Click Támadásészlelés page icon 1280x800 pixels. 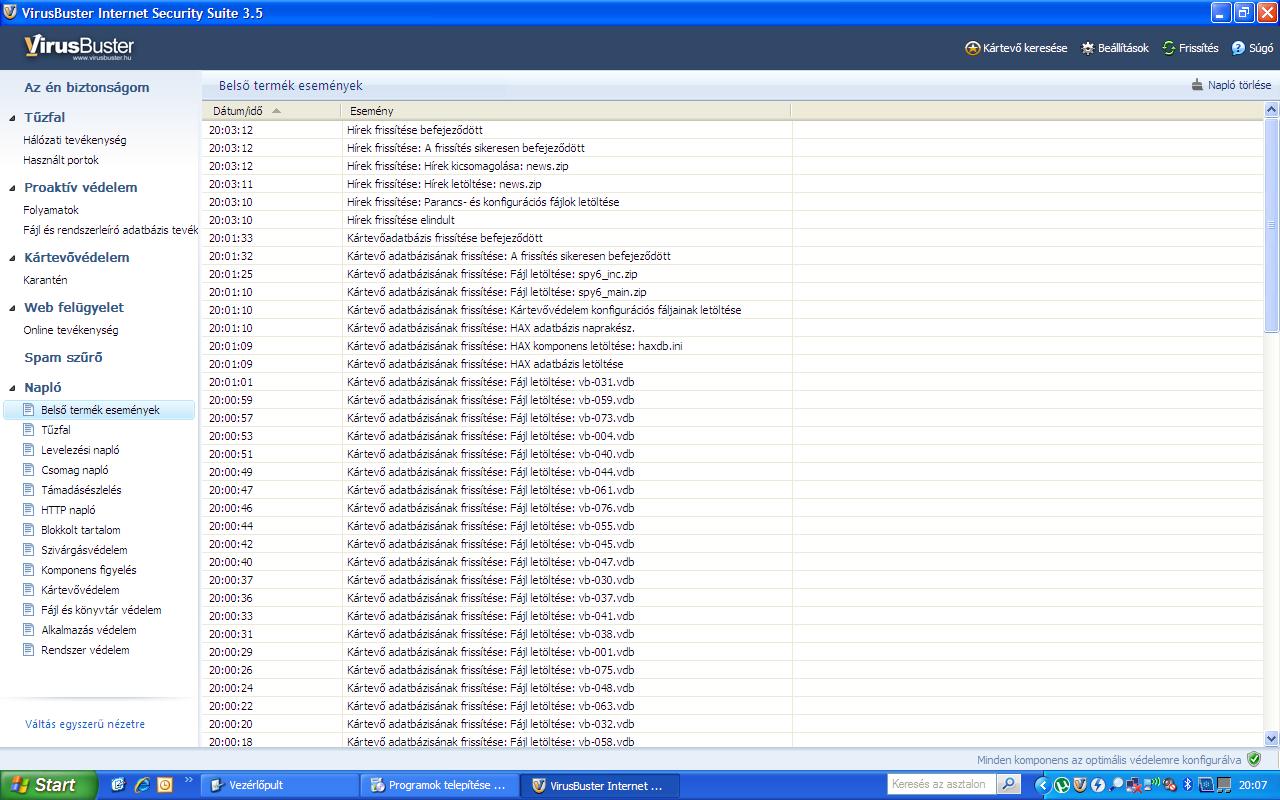point(29,490)
